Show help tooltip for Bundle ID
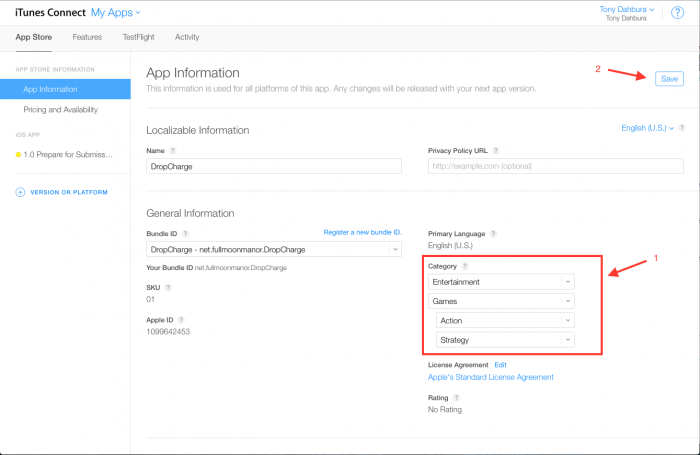This screenshot has width=700, height=455. (185, 234)
